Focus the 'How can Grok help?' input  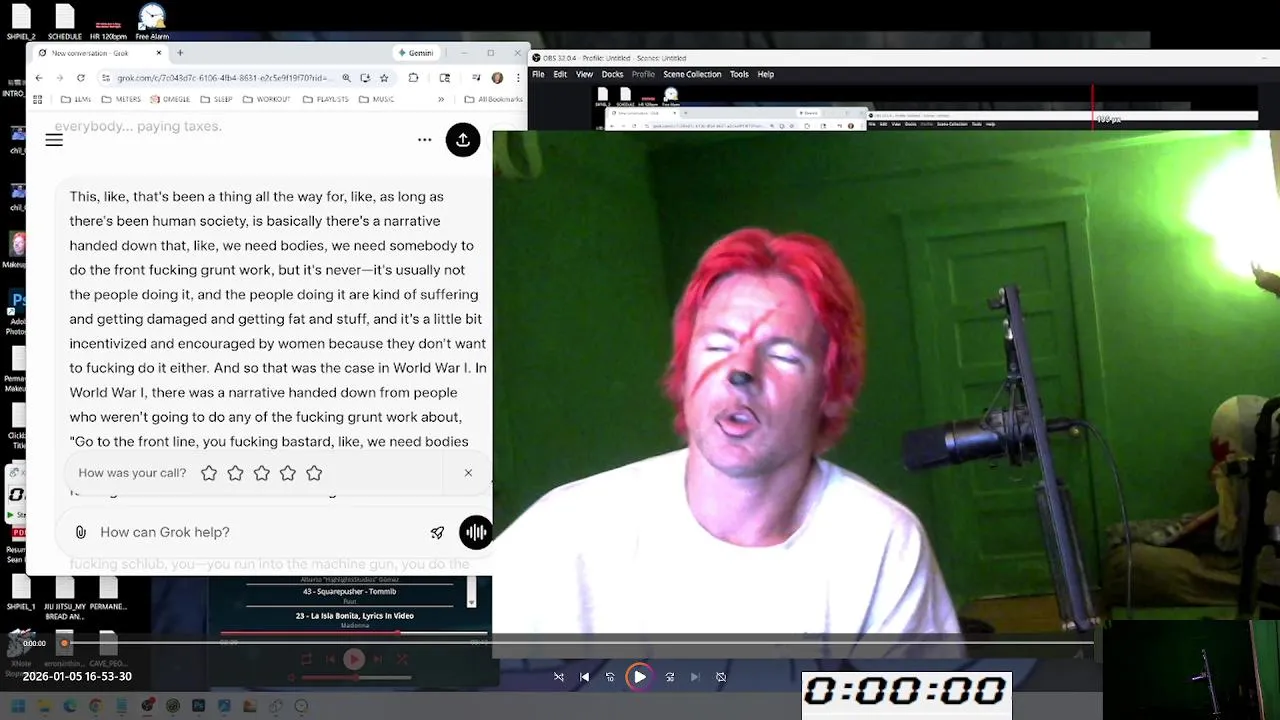tap(260, 532)
